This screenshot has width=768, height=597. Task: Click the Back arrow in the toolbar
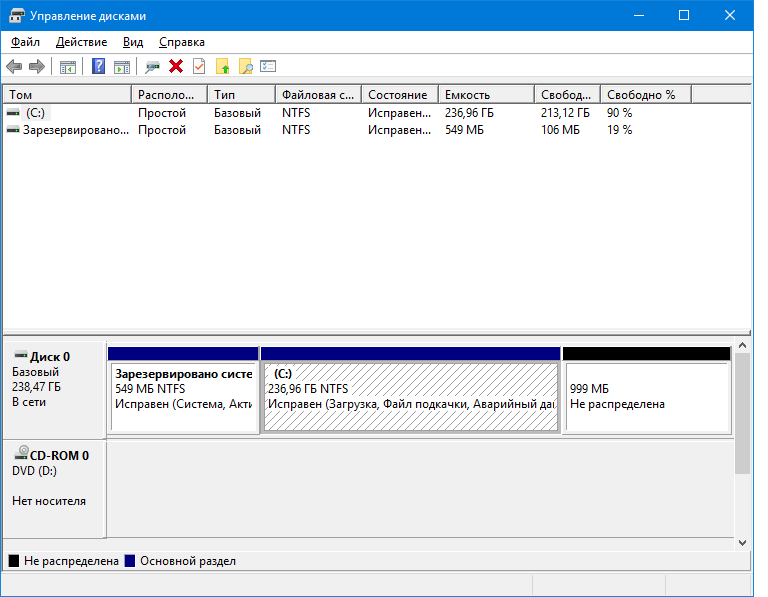coord(14,67)
